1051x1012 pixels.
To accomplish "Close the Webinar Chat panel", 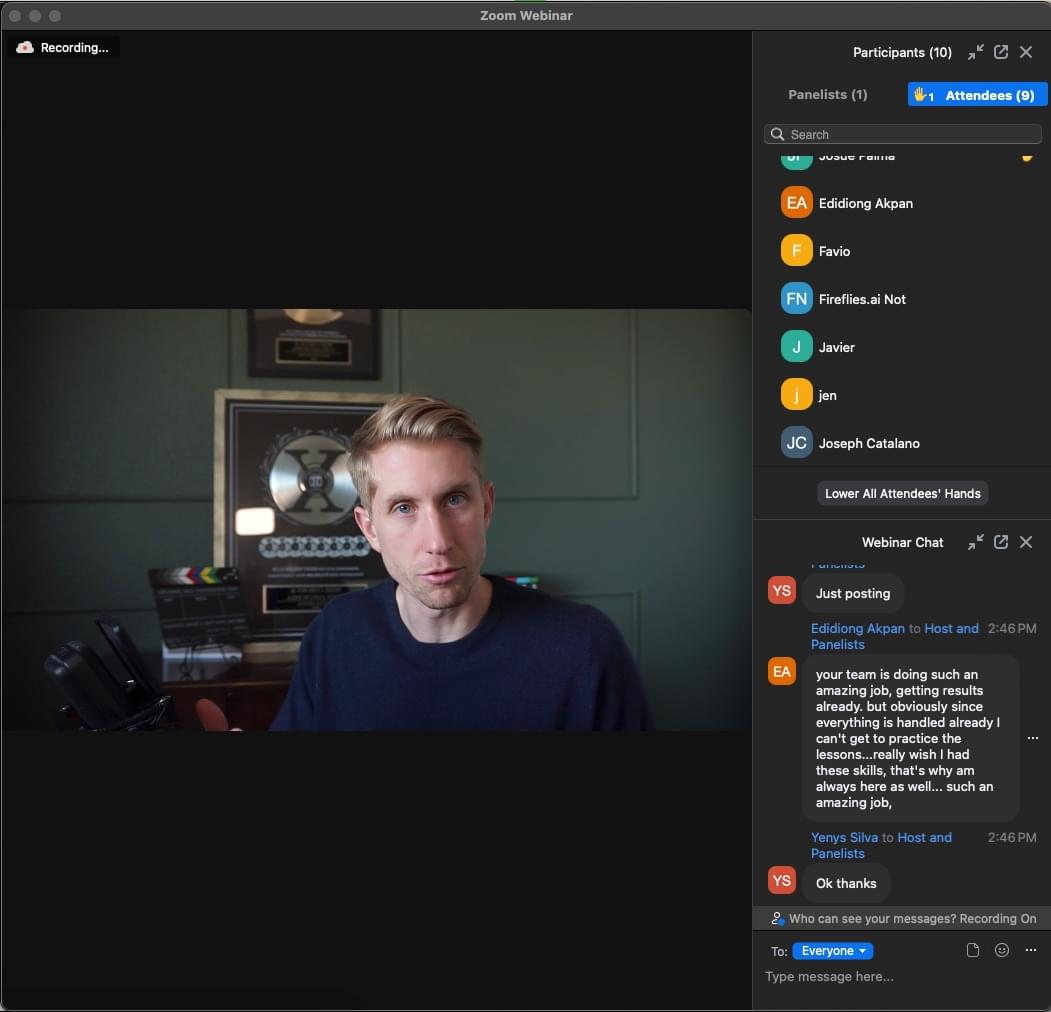I will click(x=1025, y=542).
